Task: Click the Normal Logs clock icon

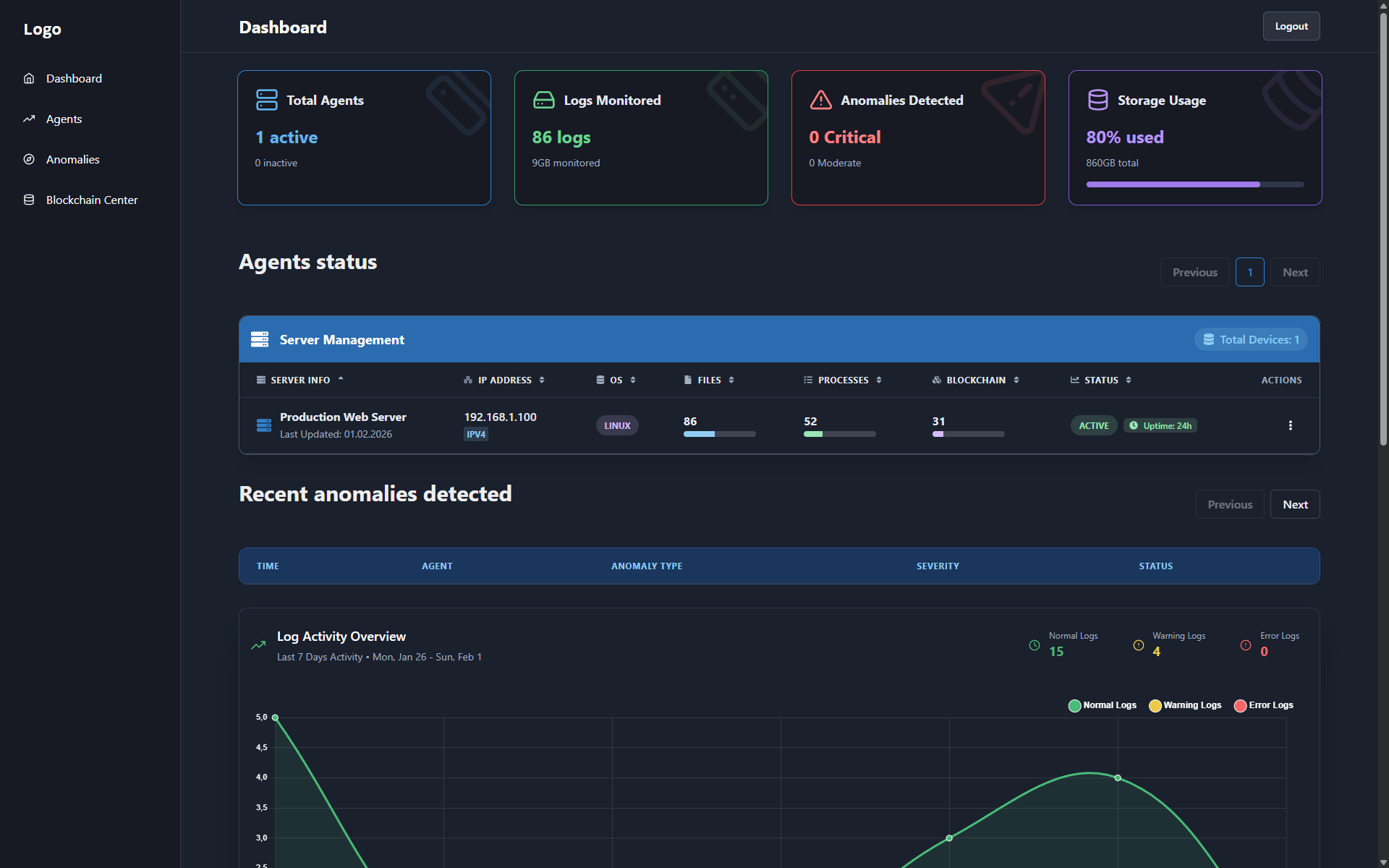Action: coord(1035,645)
